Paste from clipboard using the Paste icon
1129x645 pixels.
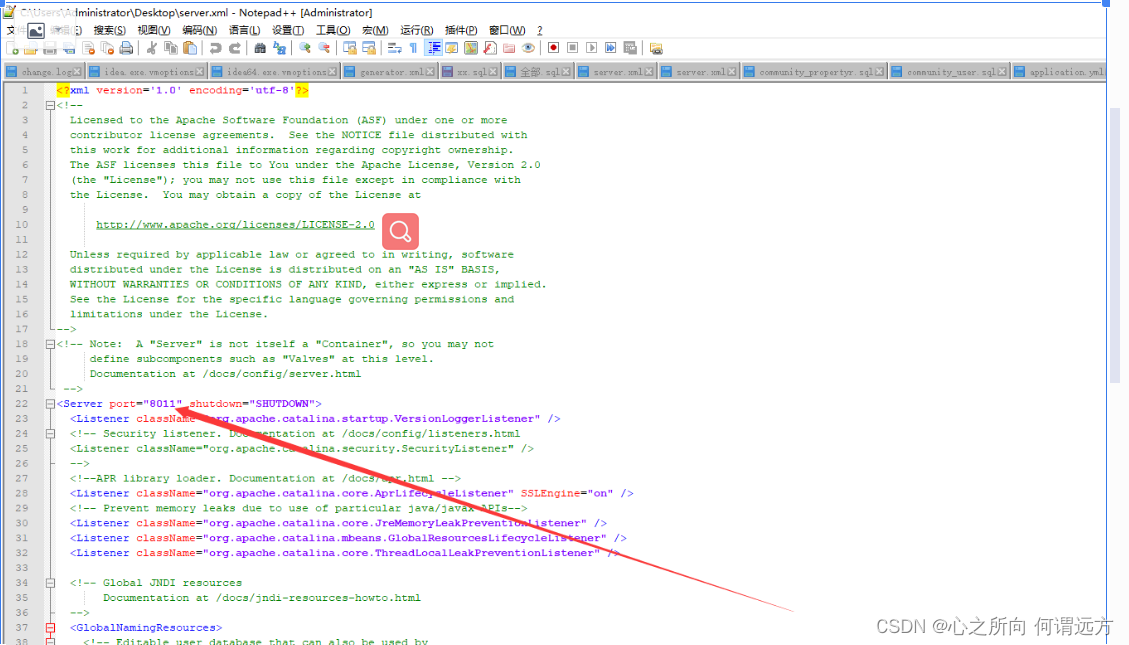[190, 48]
